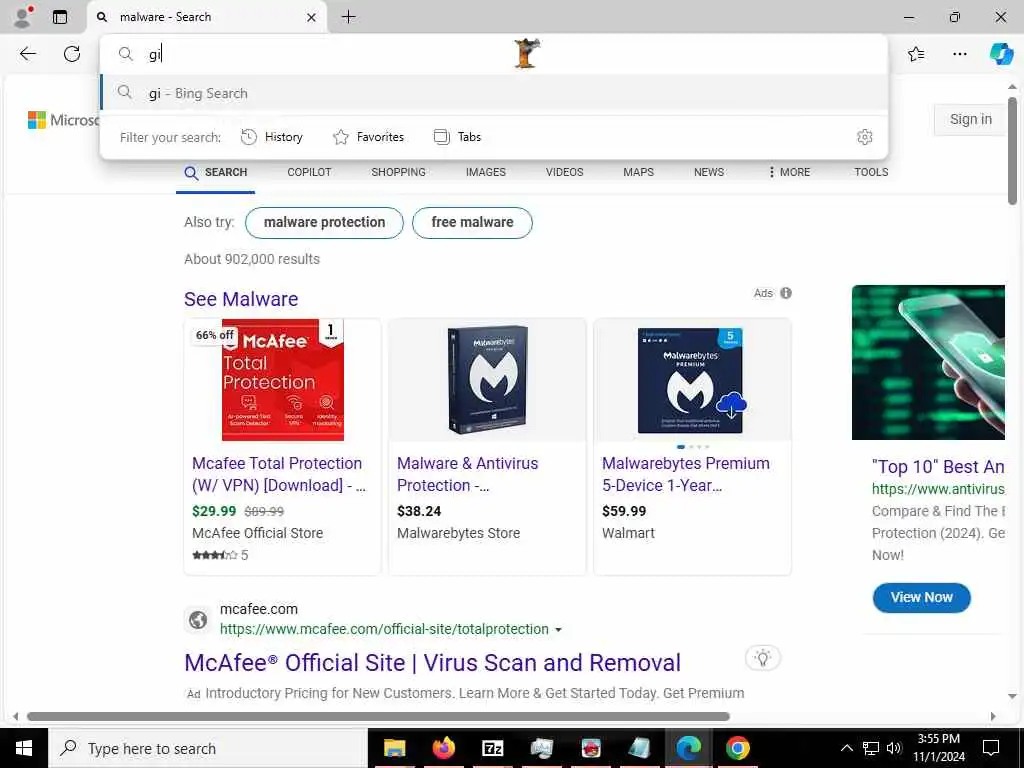Click the lightbulb insights icon

click(x=763, y=658)
